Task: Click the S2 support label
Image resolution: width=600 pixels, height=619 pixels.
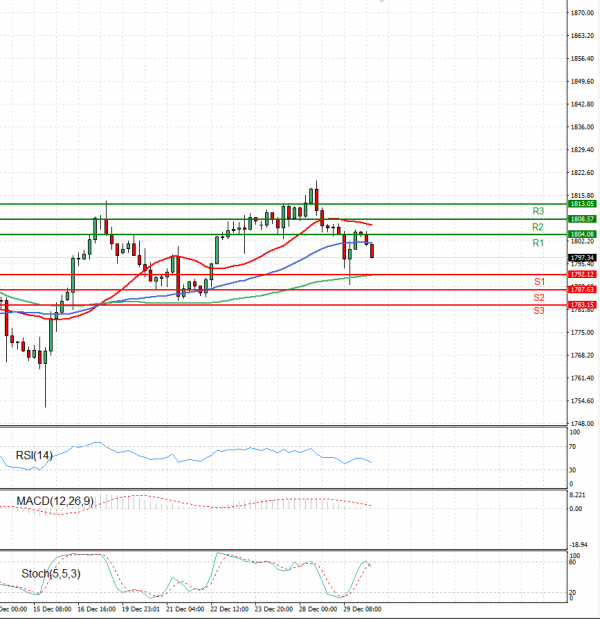Action: (x=538, y=298)
